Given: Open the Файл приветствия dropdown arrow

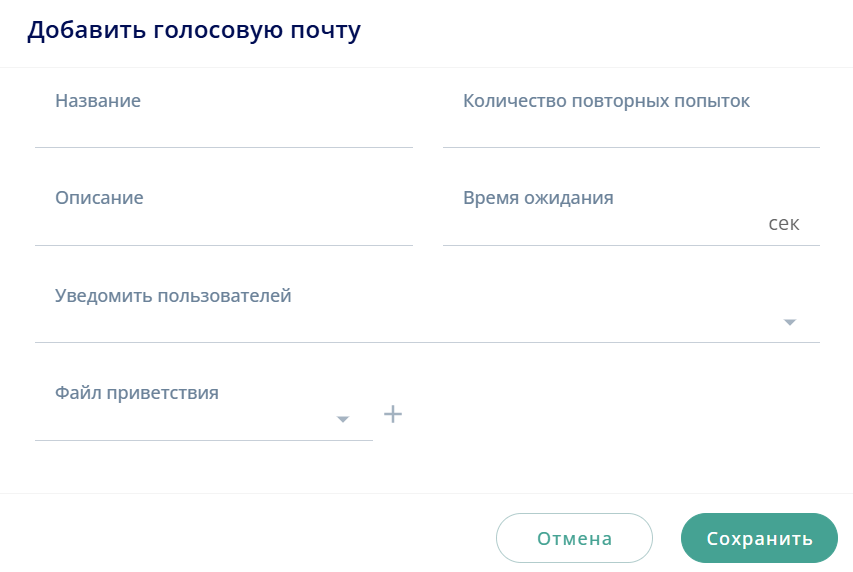Looking at the screenshot, I should 343,419.
